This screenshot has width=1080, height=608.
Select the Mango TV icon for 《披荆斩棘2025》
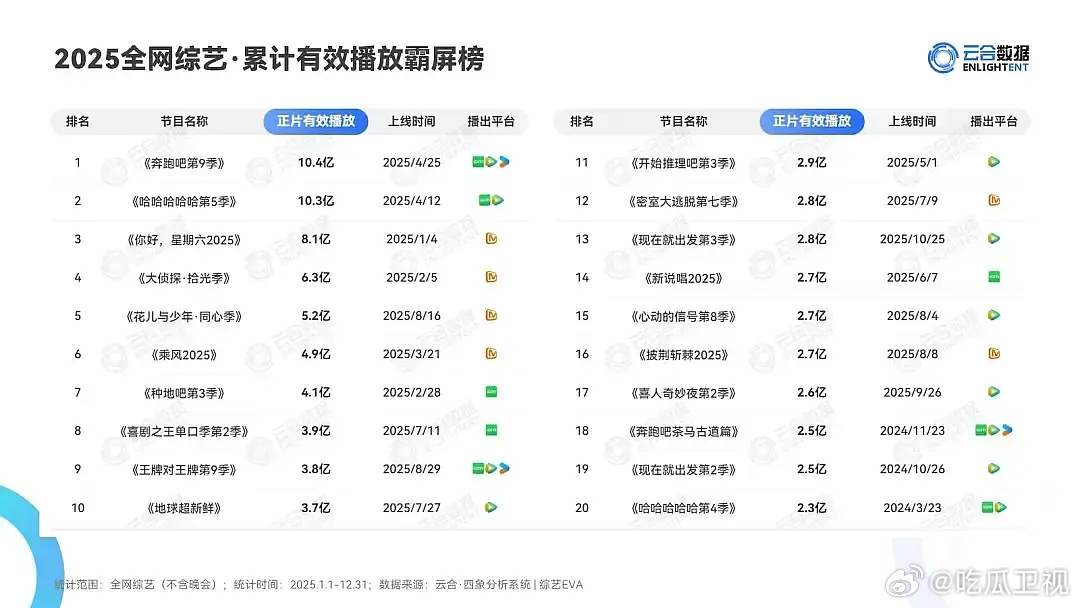994,354
